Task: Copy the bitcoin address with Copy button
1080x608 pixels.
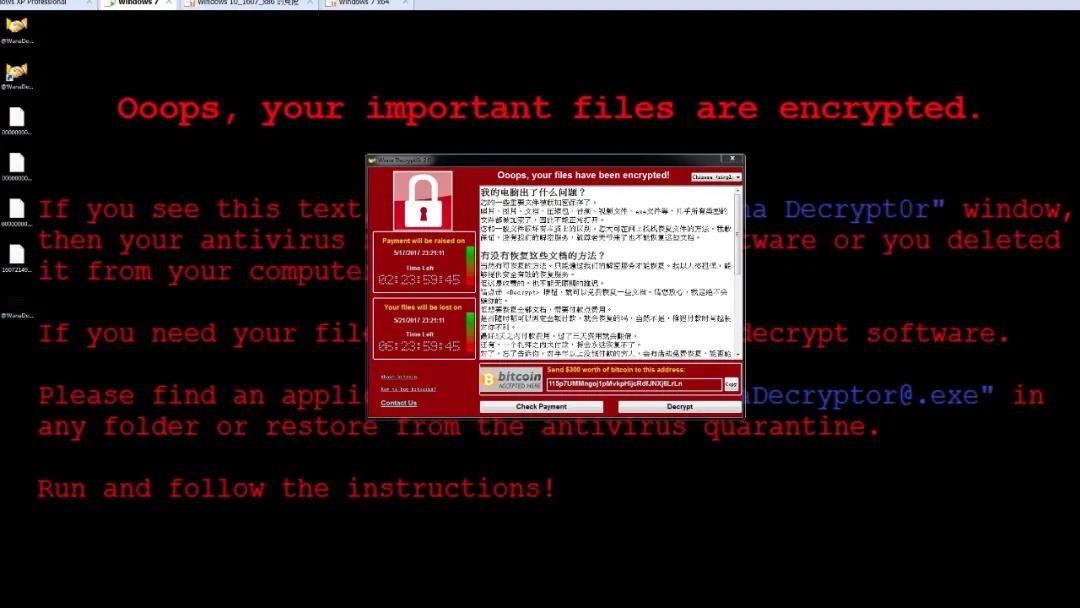Action: (731, 384)
